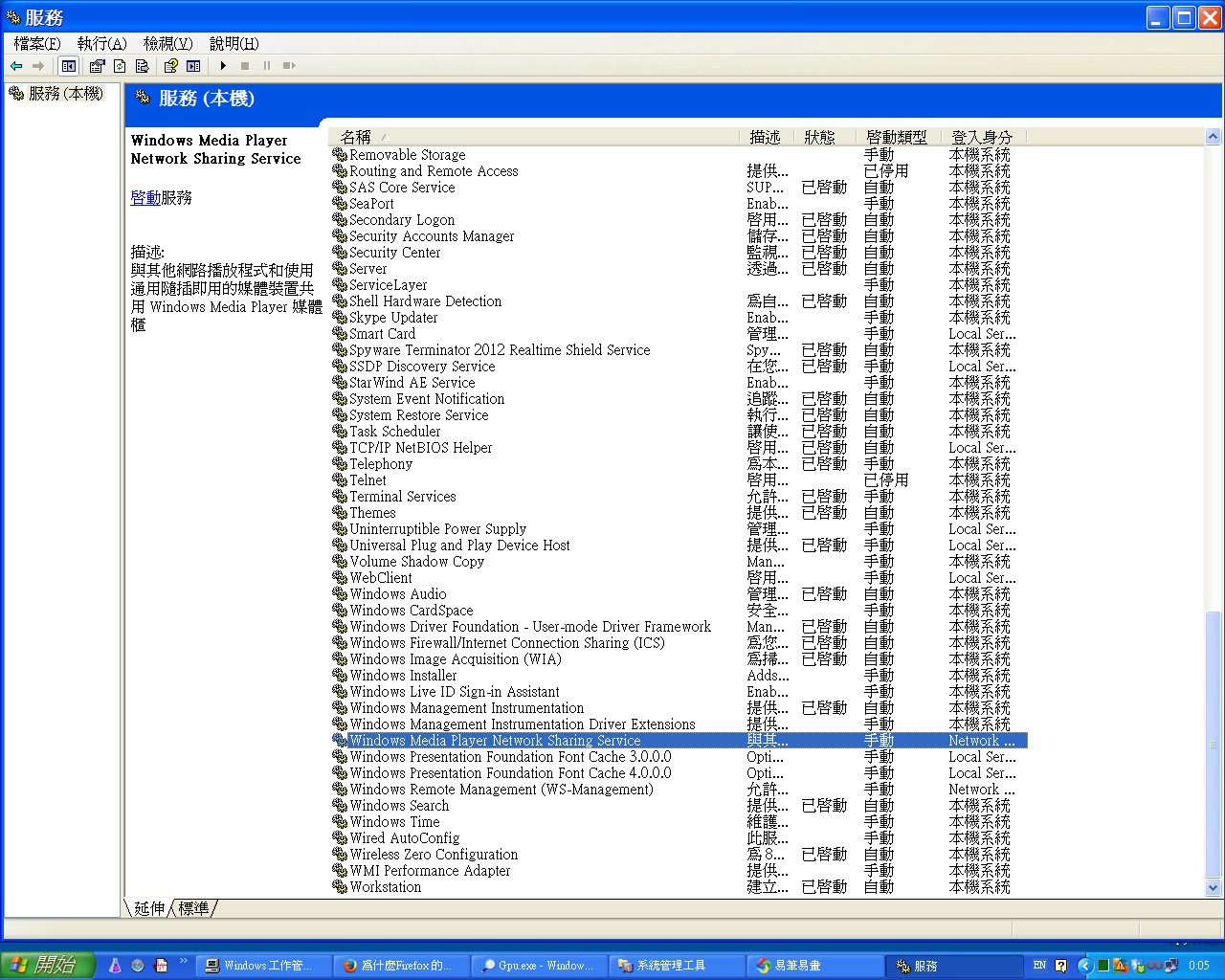
Task: Open the 檔案(F) menu
Action: click(36, 43)
